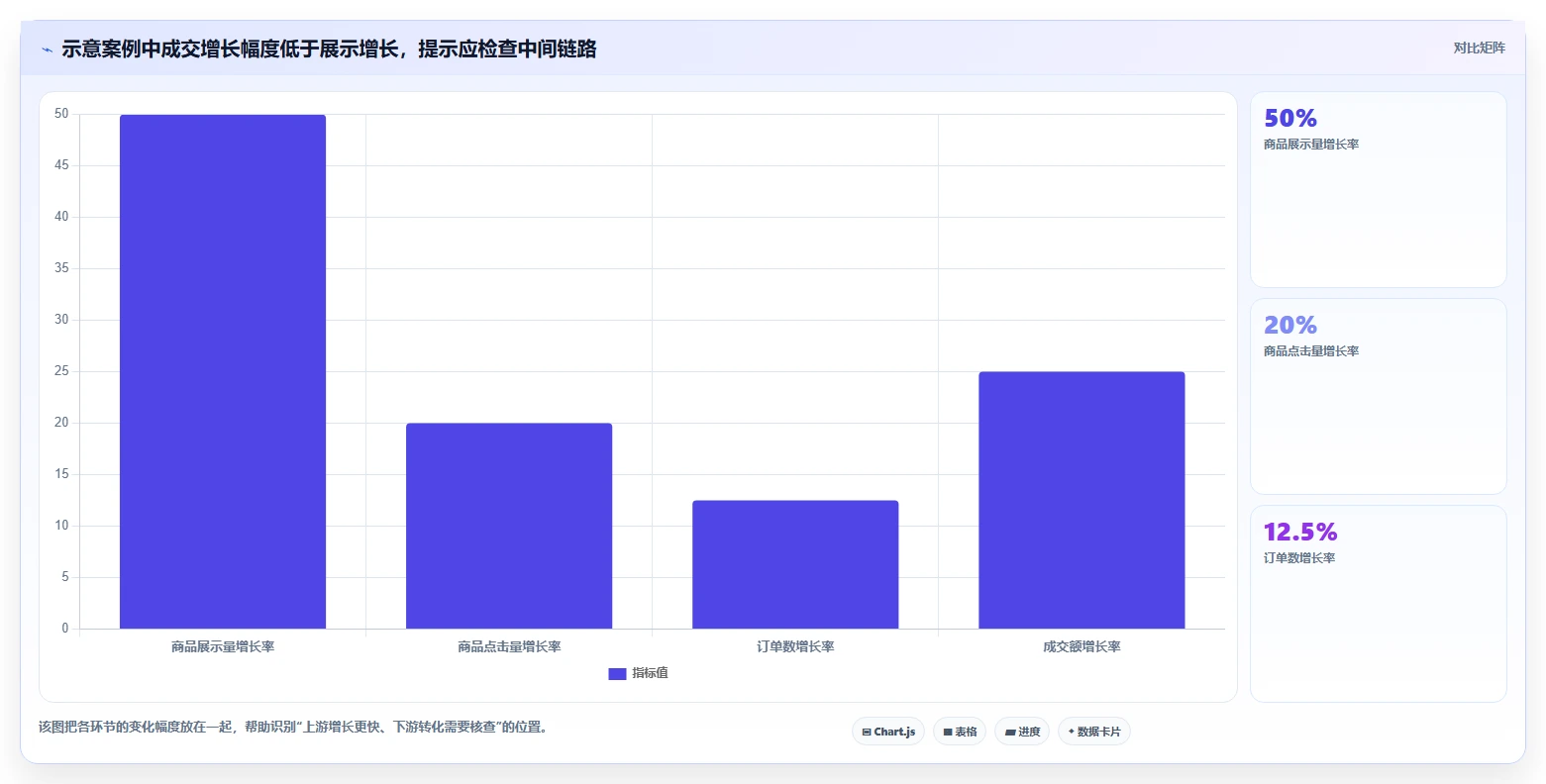
Task: Toggle the 指标值 legend item
Action: [638, 673]
